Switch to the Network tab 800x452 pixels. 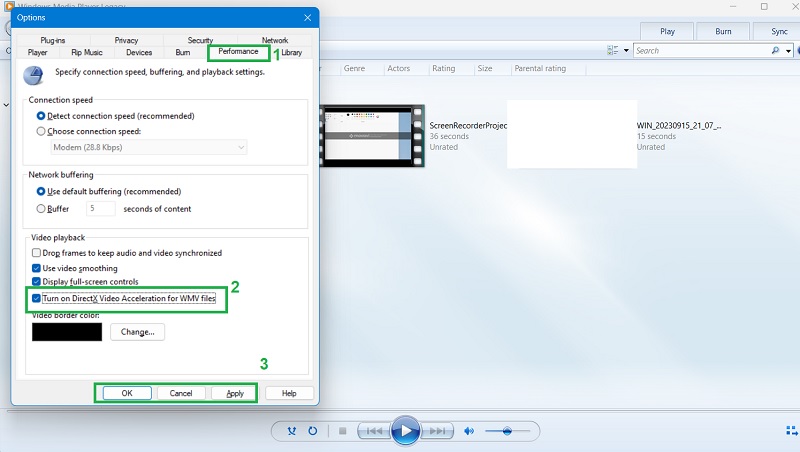[x=275, y=40]
